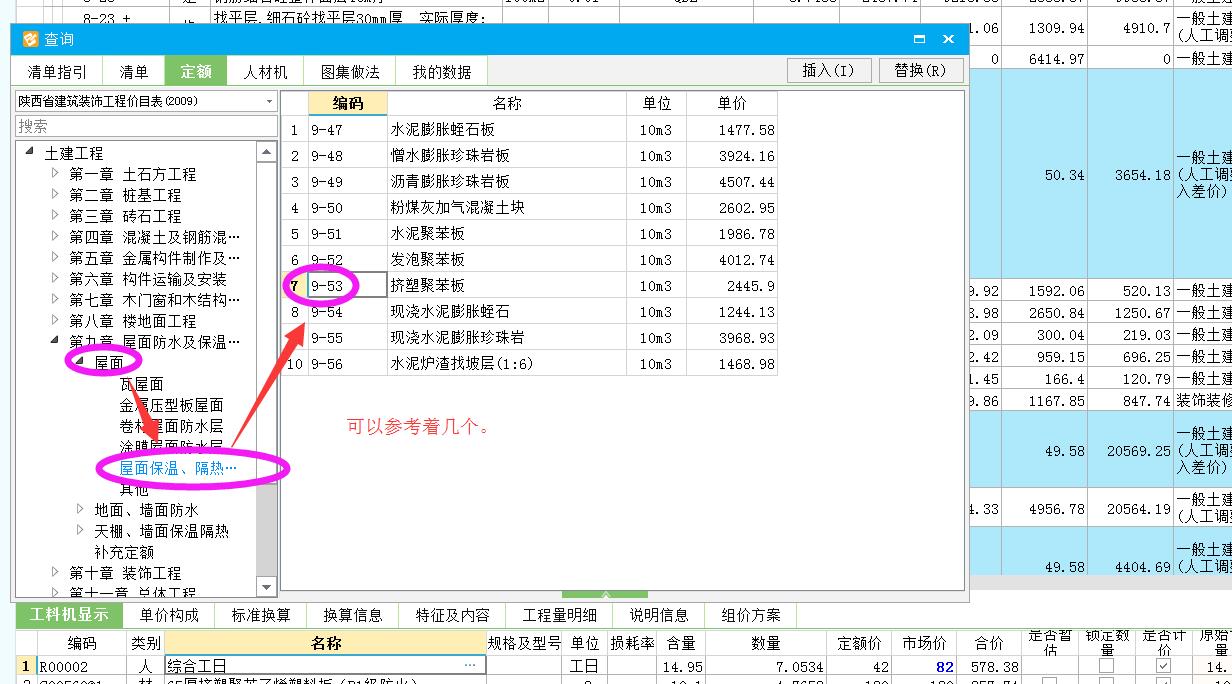Select 补充定额 tree item
This screenshot has width=1232, height=684.
124,551
